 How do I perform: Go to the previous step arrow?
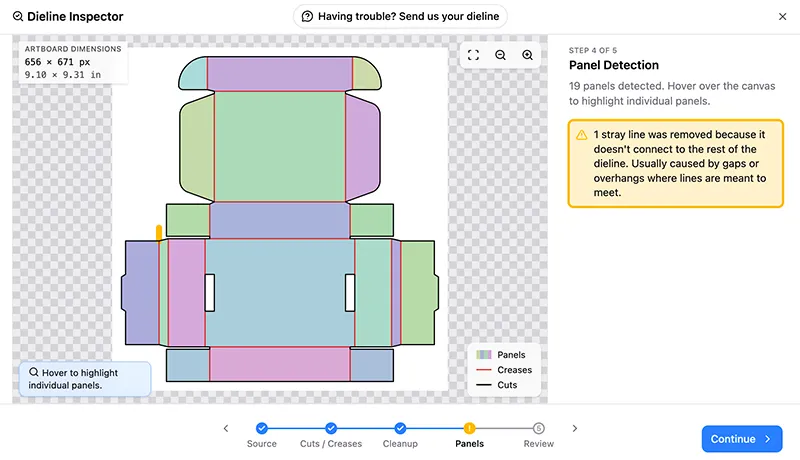tap(226, 428)
